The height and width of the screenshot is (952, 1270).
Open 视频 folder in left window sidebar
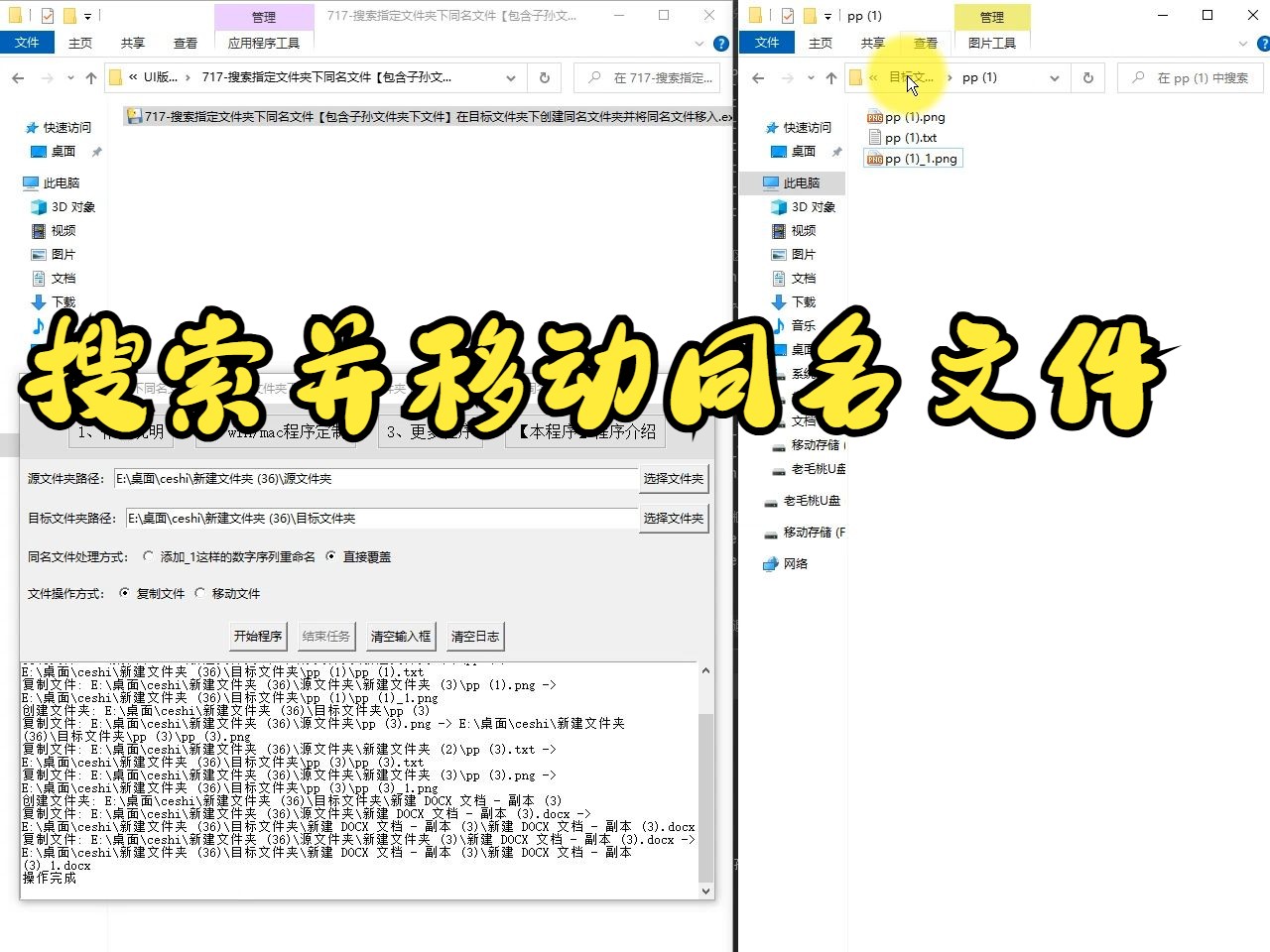click(x=55, y=230)
